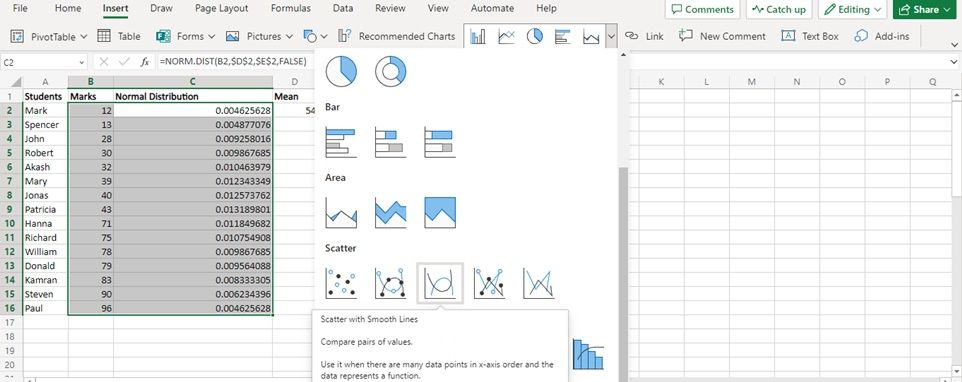Select Scatter with Straight Lines and Markers

[x=490, y=283]
